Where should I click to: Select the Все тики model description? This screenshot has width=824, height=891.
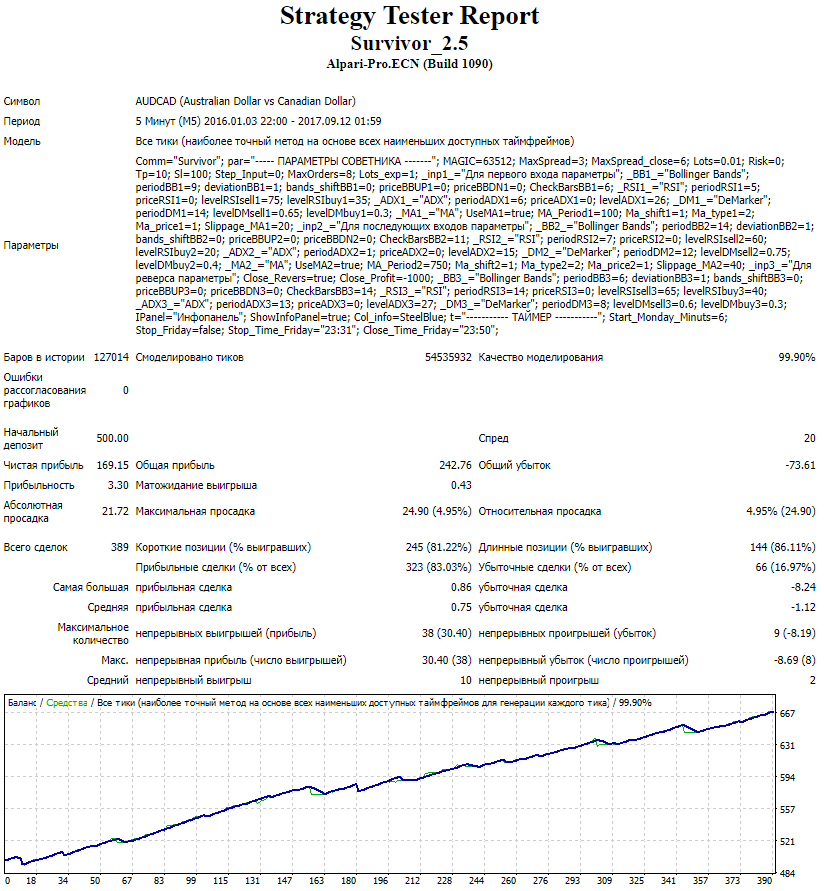coord(355,141)
